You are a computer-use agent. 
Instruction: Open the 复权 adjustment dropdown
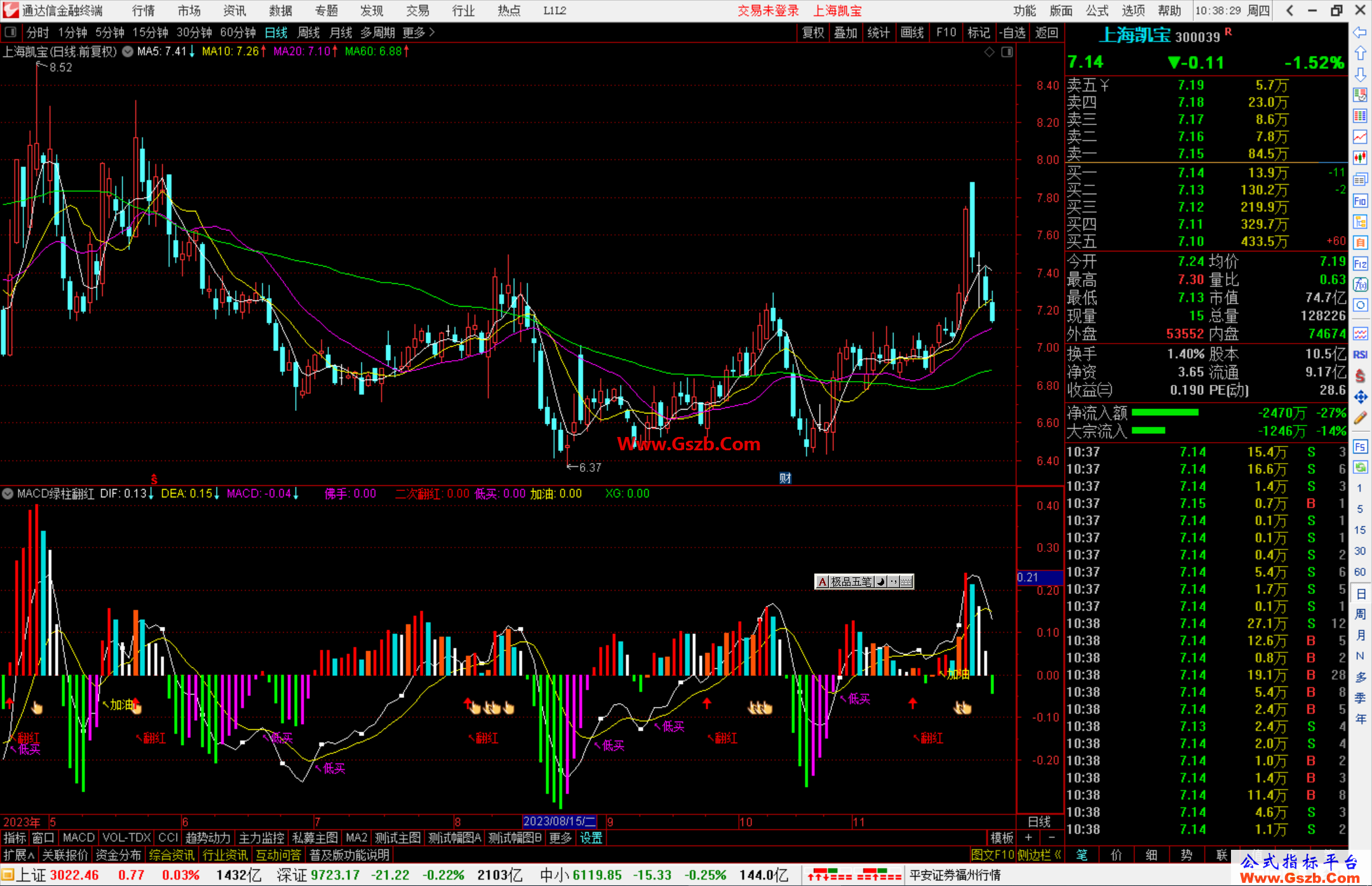point(813,32)
